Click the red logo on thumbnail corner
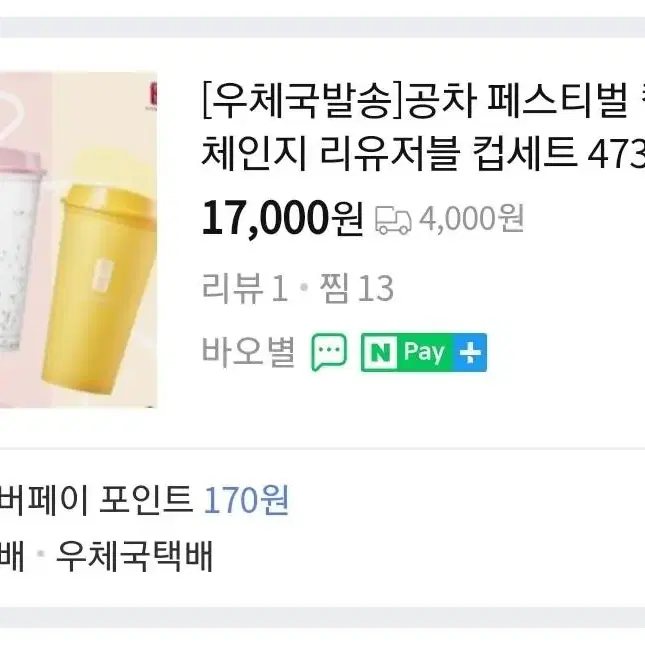The image size is (645, 645). click(153, 97)
